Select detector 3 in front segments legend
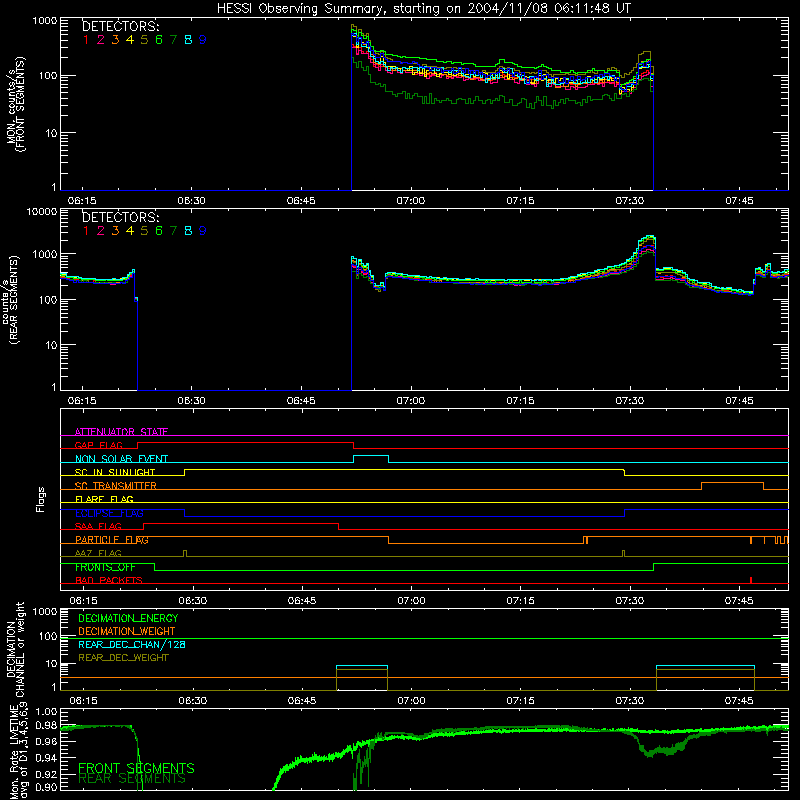This screenshot has height=800, width=800. click(115, 40)
